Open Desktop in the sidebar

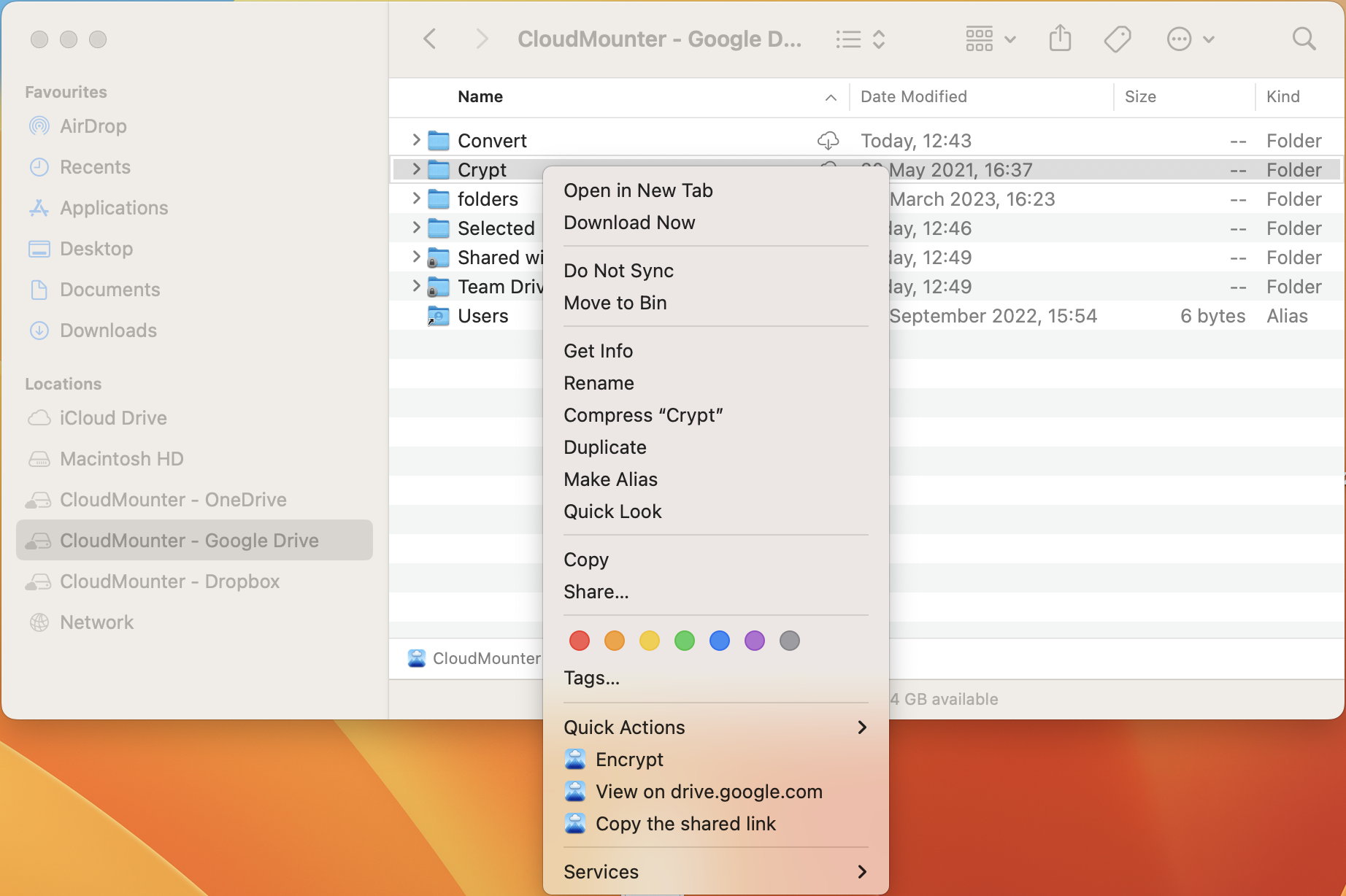pos(194,249)
